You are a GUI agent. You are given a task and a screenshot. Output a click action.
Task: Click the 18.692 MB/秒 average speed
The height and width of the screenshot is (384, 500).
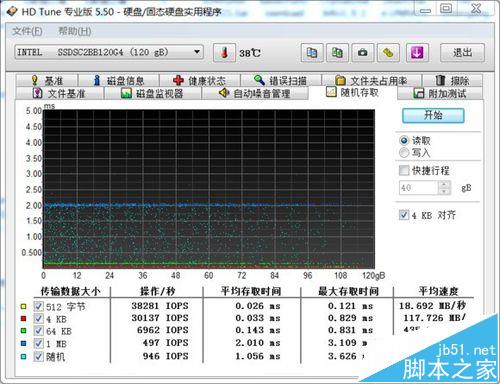coord(433,306)
